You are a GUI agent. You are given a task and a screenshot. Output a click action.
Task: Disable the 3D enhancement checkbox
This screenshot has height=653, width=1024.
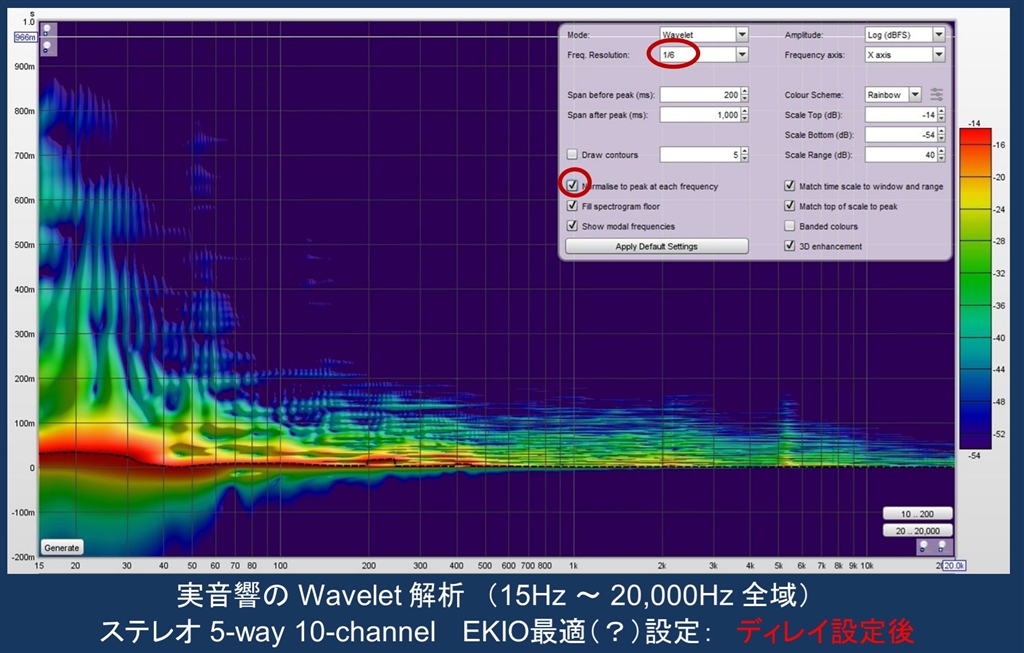tap(790, 246)
